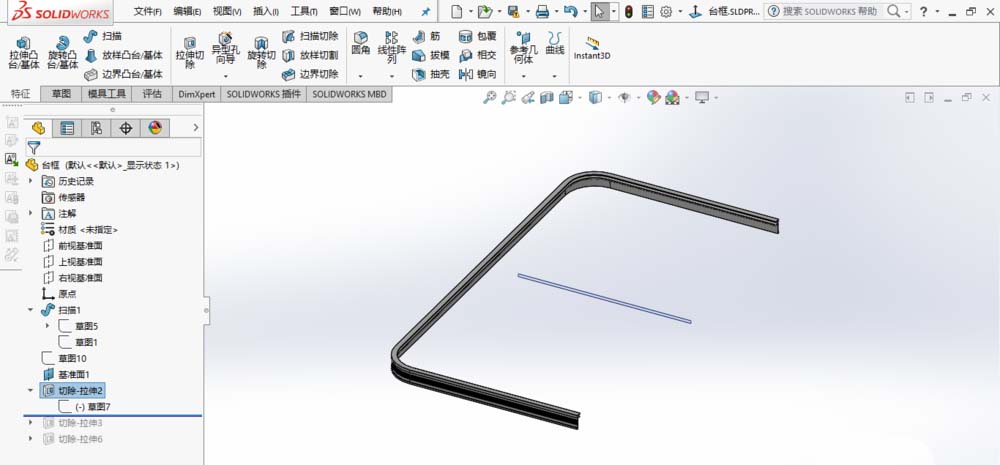Select the Extruded Boss/Base (拉伸凸台/基体) tool
This screenshot has width=1000, height=465.
[x=24, y=53]
